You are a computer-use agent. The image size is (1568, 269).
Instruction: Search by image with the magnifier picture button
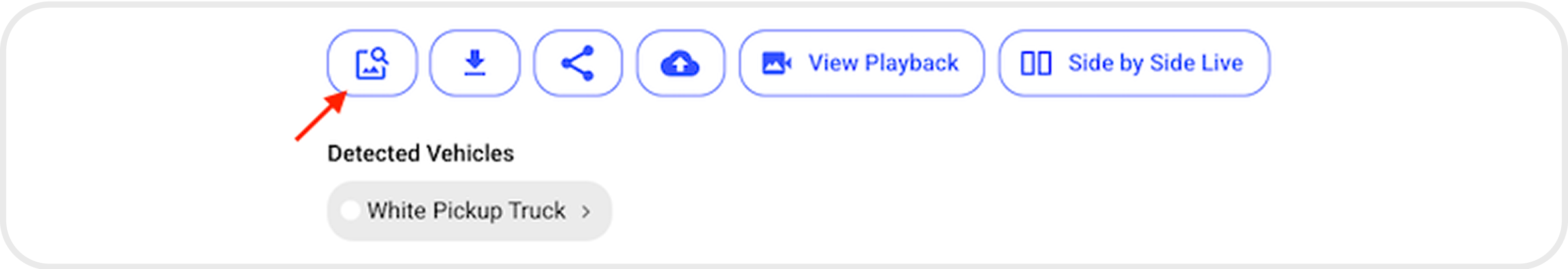click(372, 63)
